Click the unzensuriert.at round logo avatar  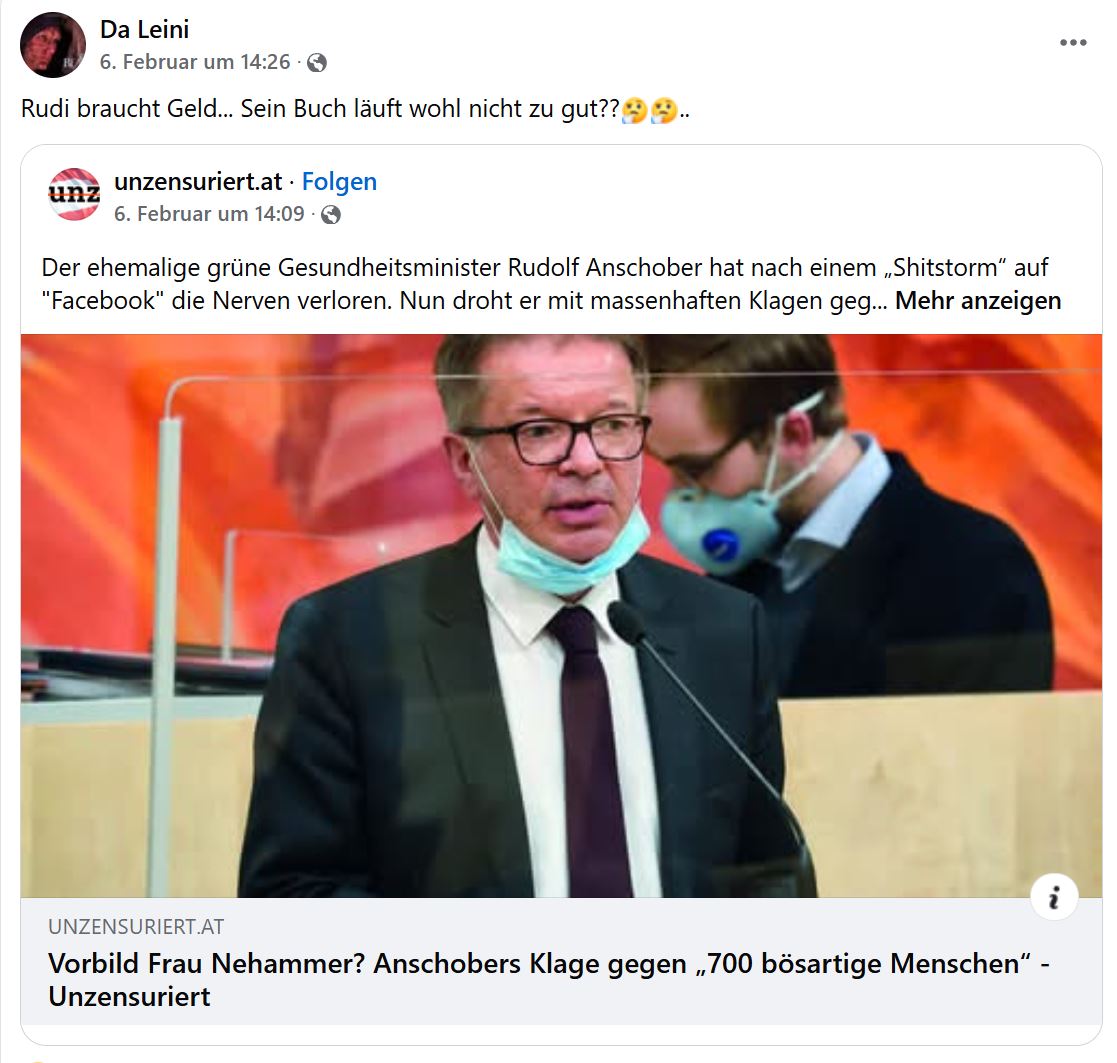tap(74, 194)
